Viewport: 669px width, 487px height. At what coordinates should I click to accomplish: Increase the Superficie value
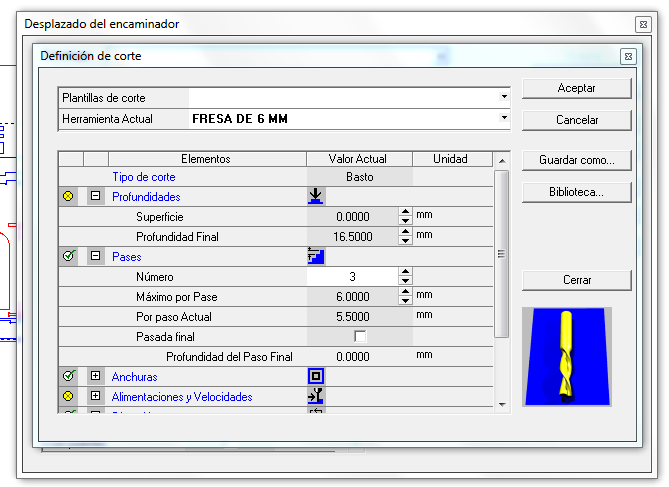405,212
